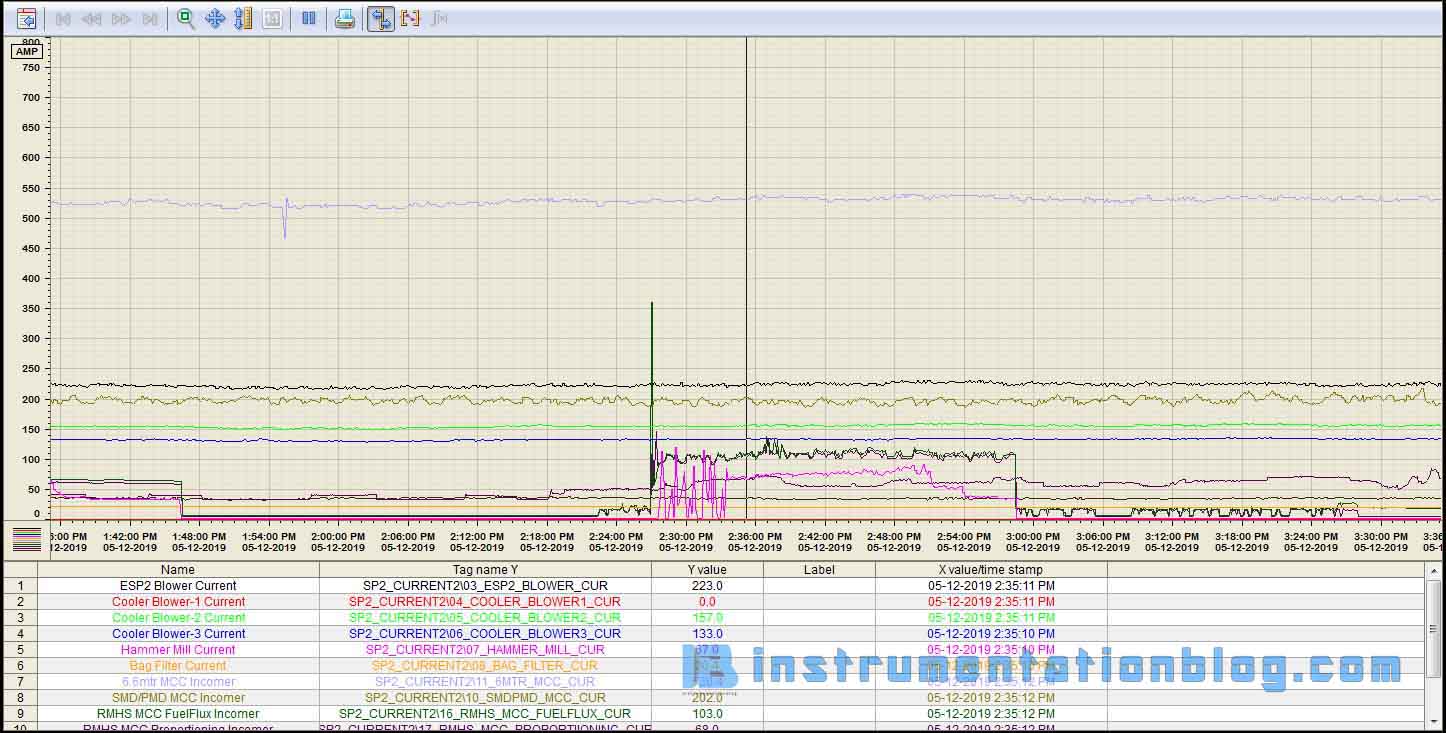Pause the trend update
The width and height of the screenshot is (1446, 733).
pos(309,19)
